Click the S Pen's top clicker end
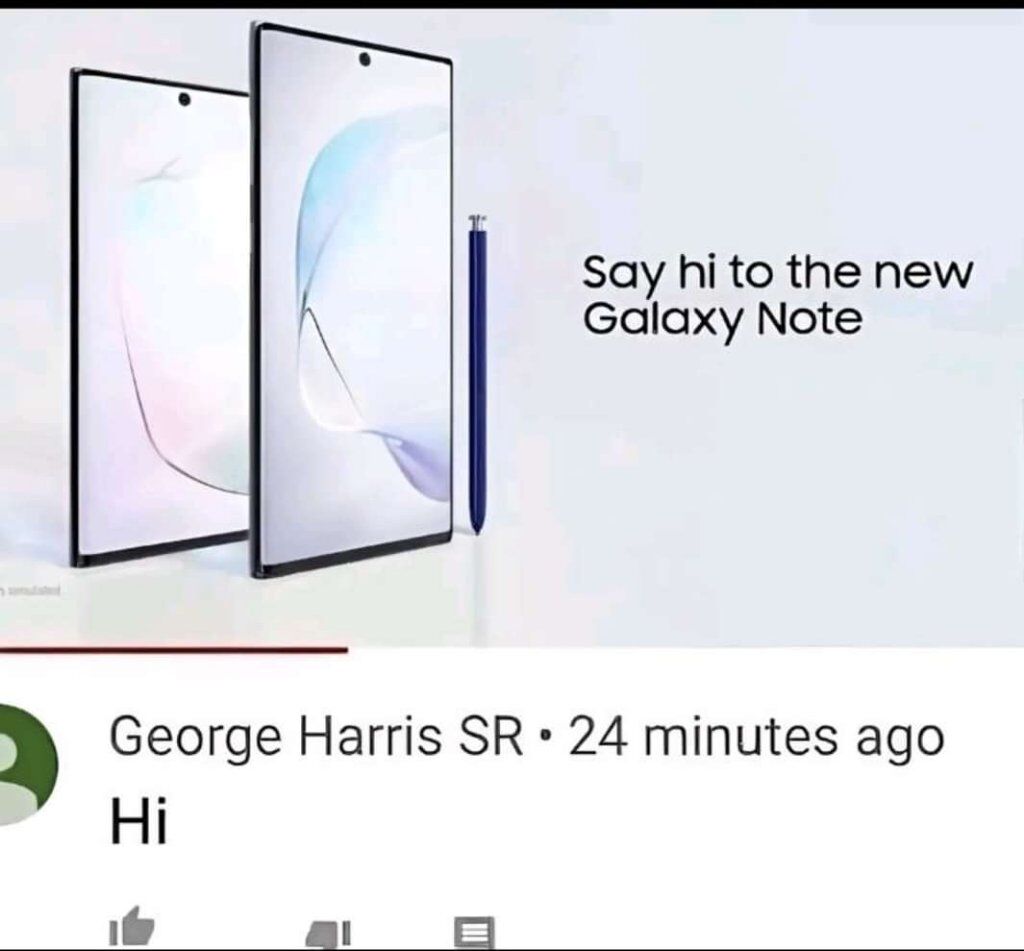1024x951 pixels. click(477, 222)
